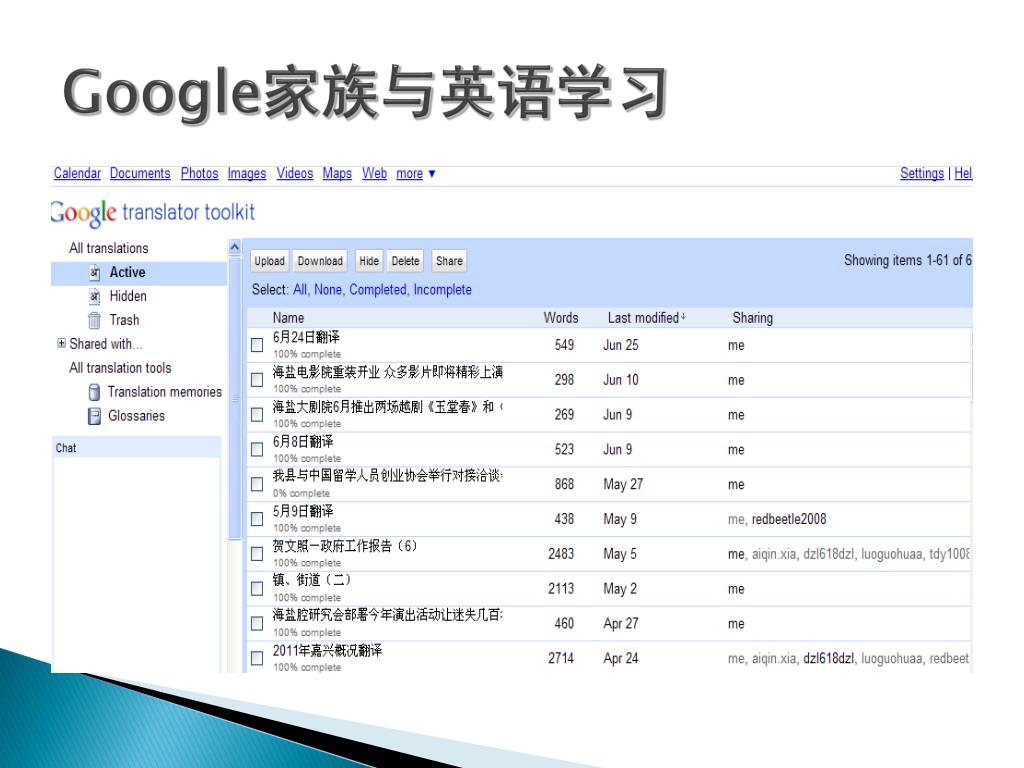The image size is (1024, 768).
Task: Sort by the Name column header
Action: pyautogui.click(x=288, y=318)
